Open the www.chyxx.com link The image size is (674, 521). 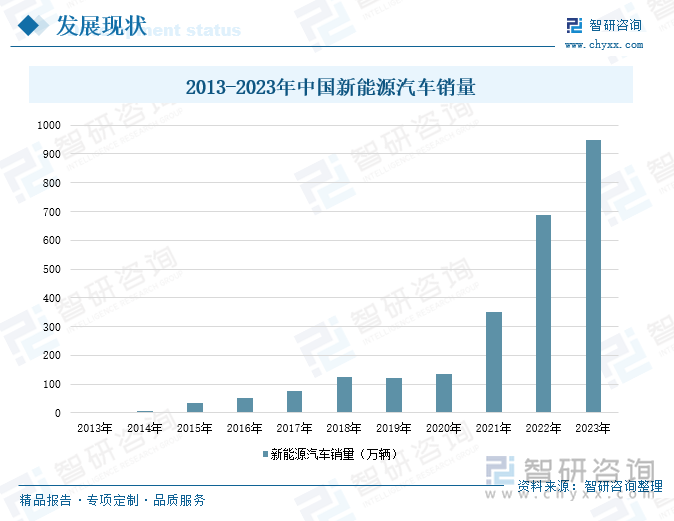click(x=604, y=45)
